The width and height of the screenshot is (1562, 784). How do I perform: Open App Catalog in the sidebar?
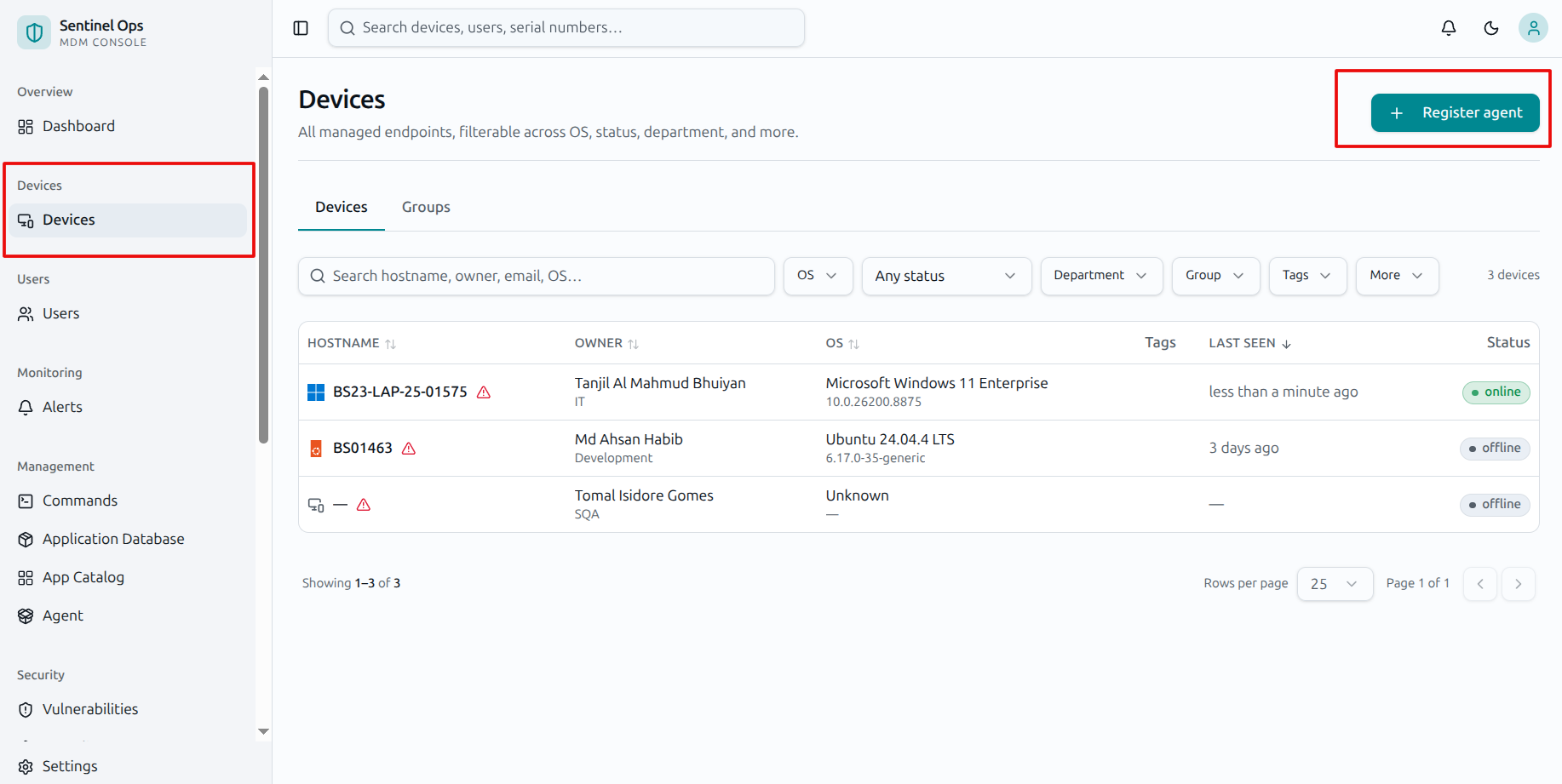click(x=128, y=577)
